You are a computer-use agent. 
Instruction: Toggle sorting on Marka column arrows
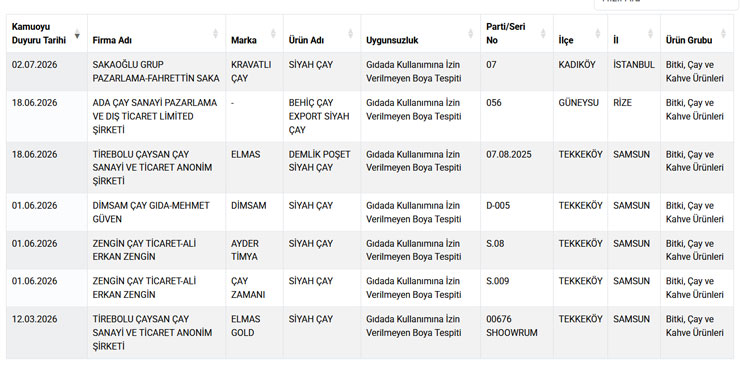[273, 34]
